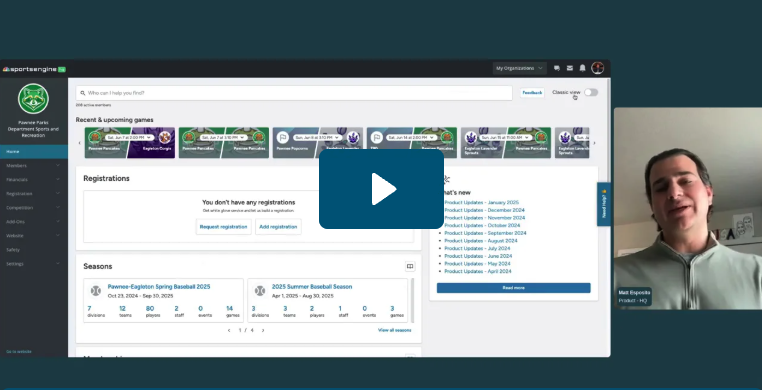The height and width of the screenshot is (390, 762).
Task: Click the Request registration button
Action: click(224, 227)
